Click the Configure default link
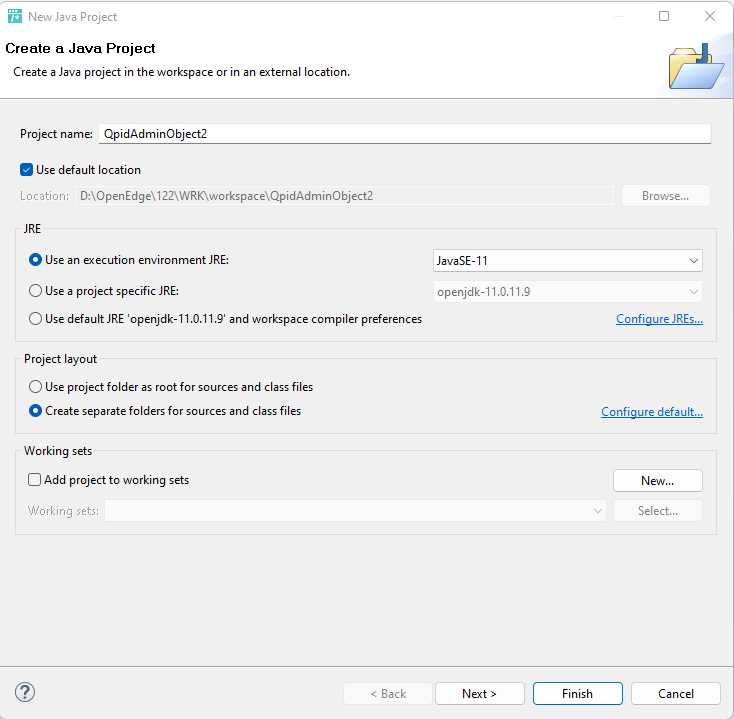The image size is (734, 719). point(652,411)
